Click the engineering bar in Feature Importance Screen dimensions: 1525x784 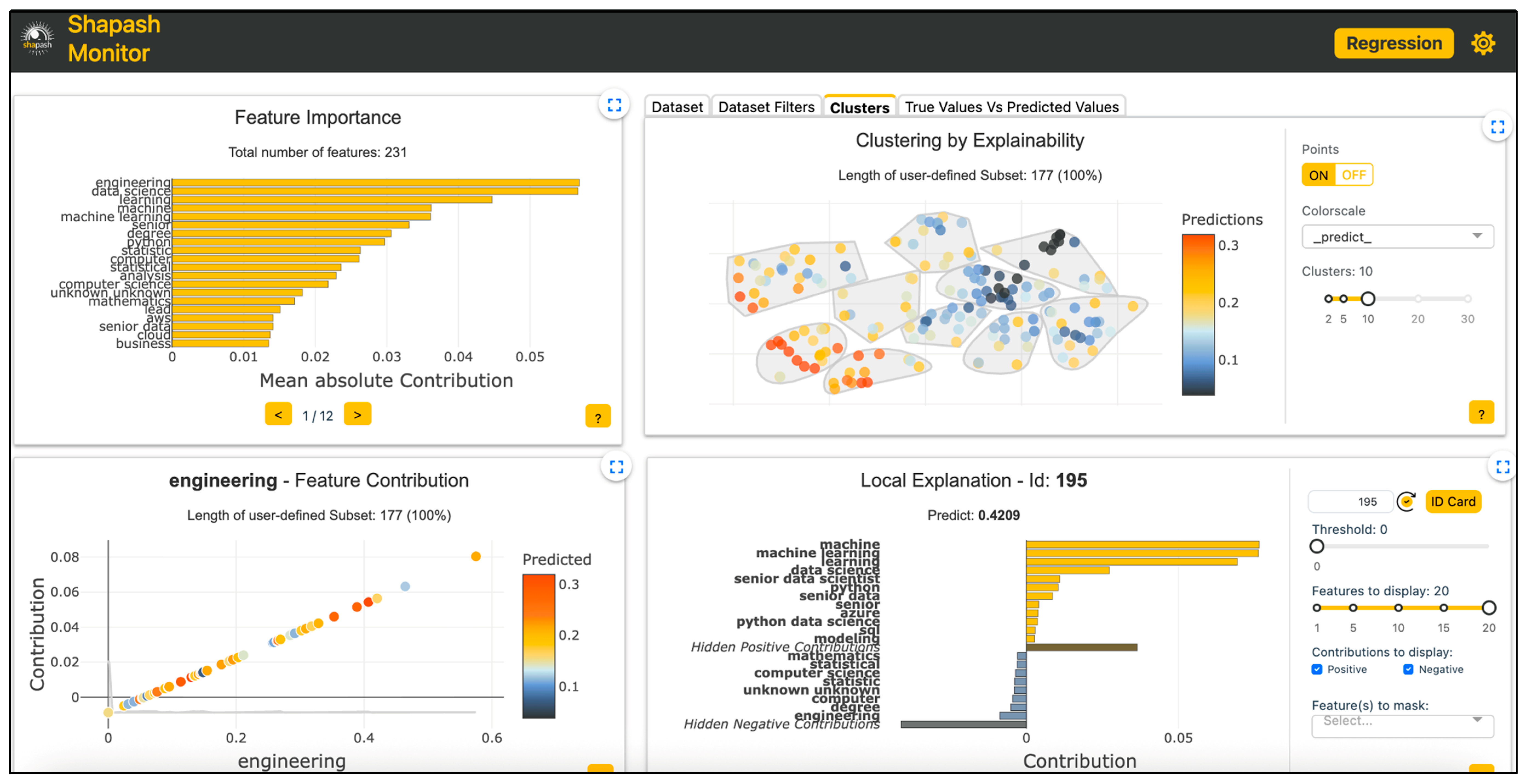pos(376,183)
